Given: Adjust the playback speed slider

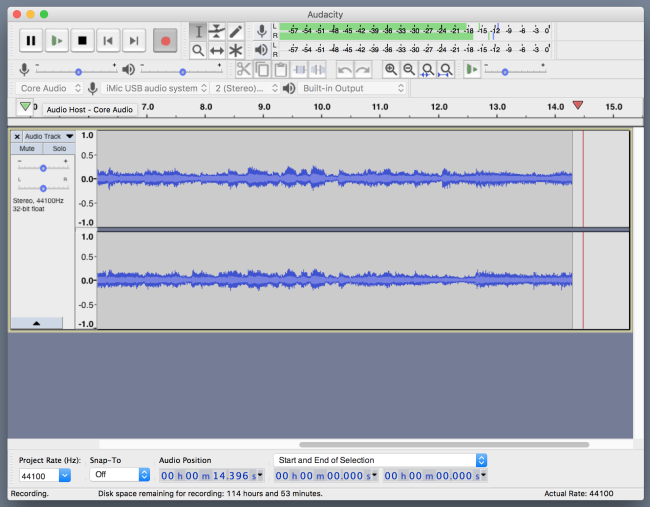Looking at the screenshot, I should [504, 72].
